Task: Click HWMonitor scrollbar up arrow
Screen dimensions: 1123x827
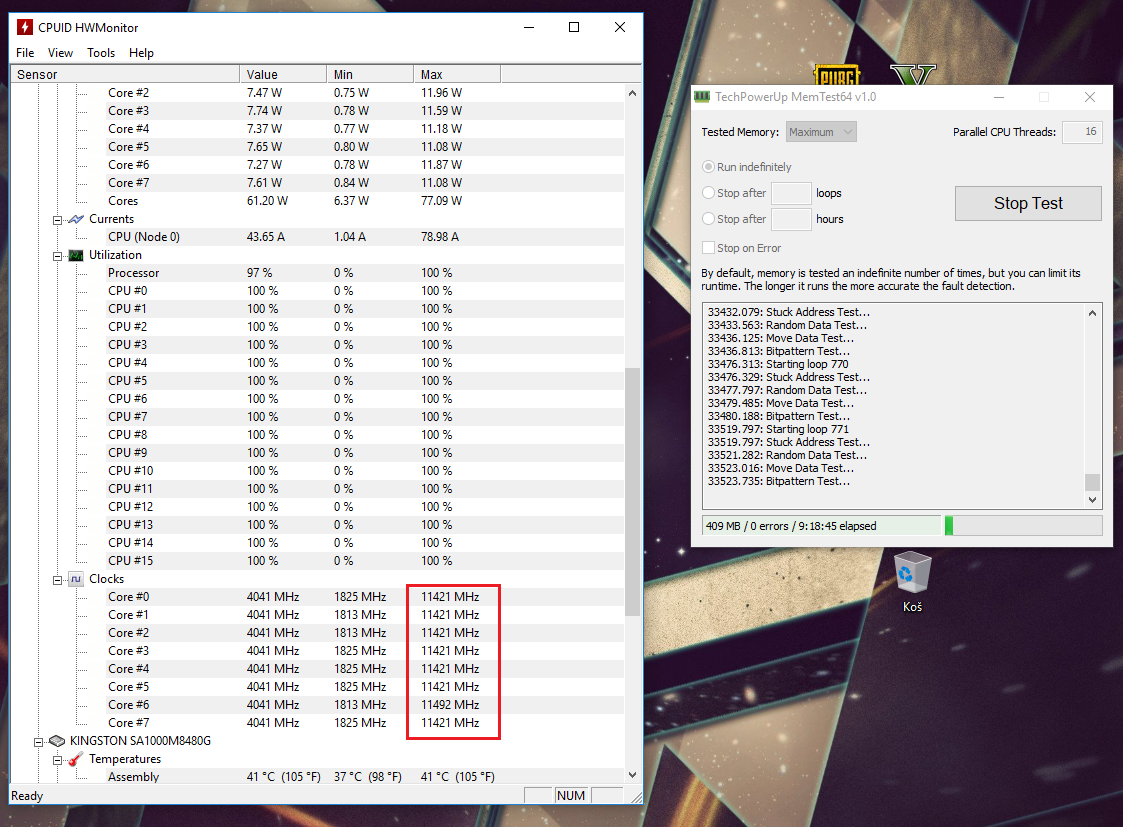Action: [632, 93]
